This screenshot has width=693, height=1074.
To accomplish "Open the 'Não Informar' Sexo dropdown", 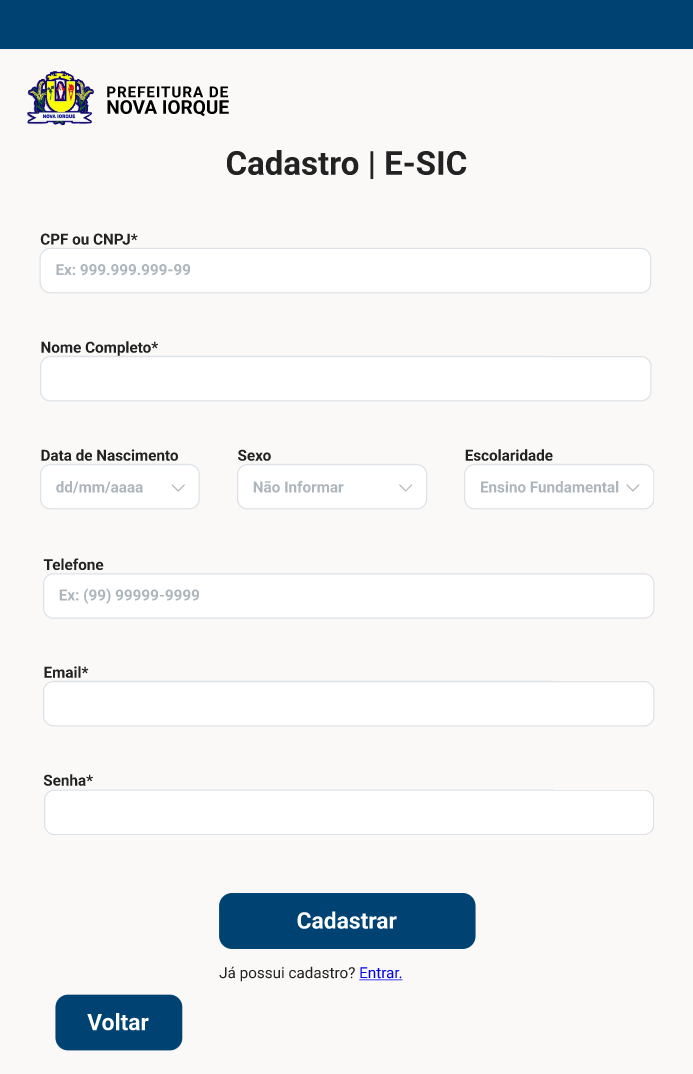I will (x=332, y=487).
